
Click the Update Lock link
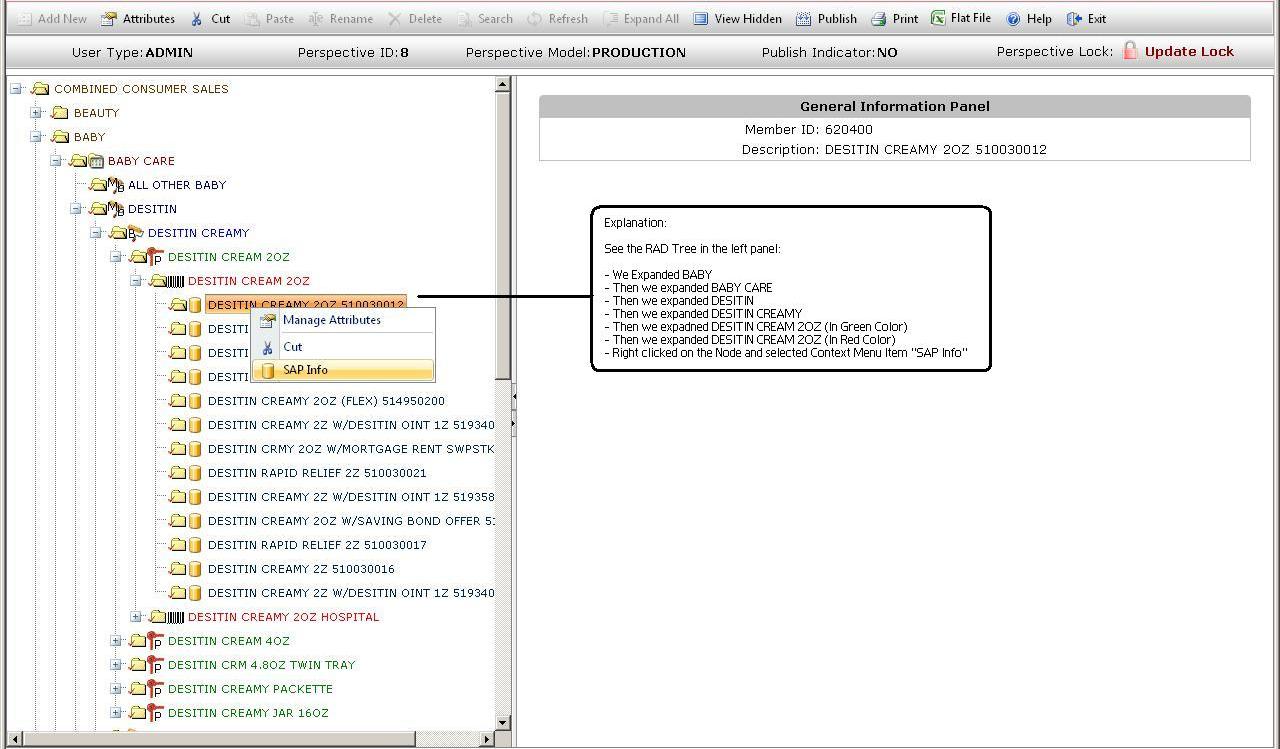(1189, 52)
